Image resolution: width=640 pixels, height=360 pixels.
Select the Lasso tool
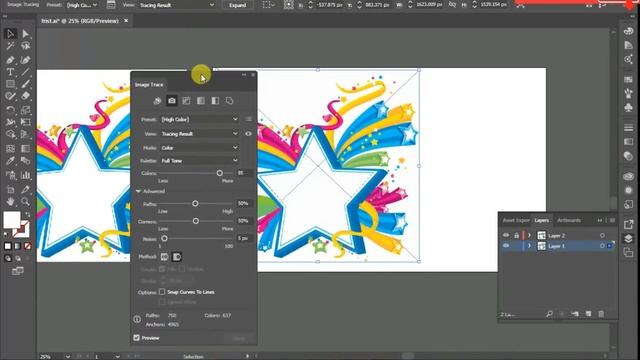[25, 46]
